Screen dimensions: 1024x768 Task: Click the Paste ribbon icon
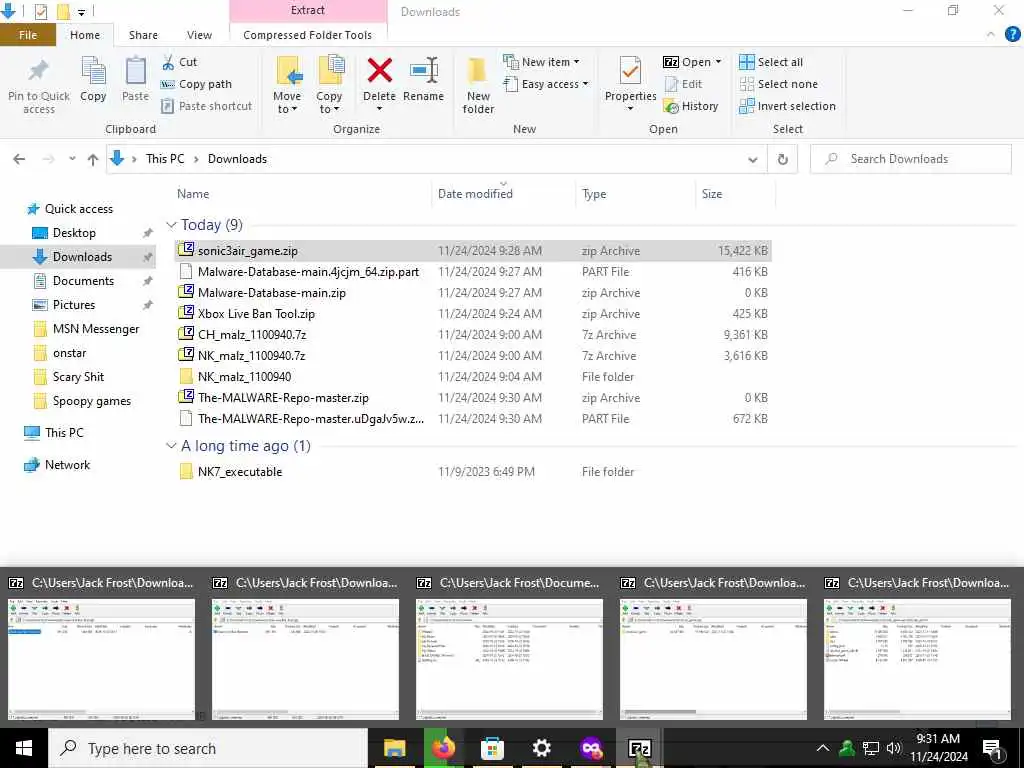(x=135, y=71)
